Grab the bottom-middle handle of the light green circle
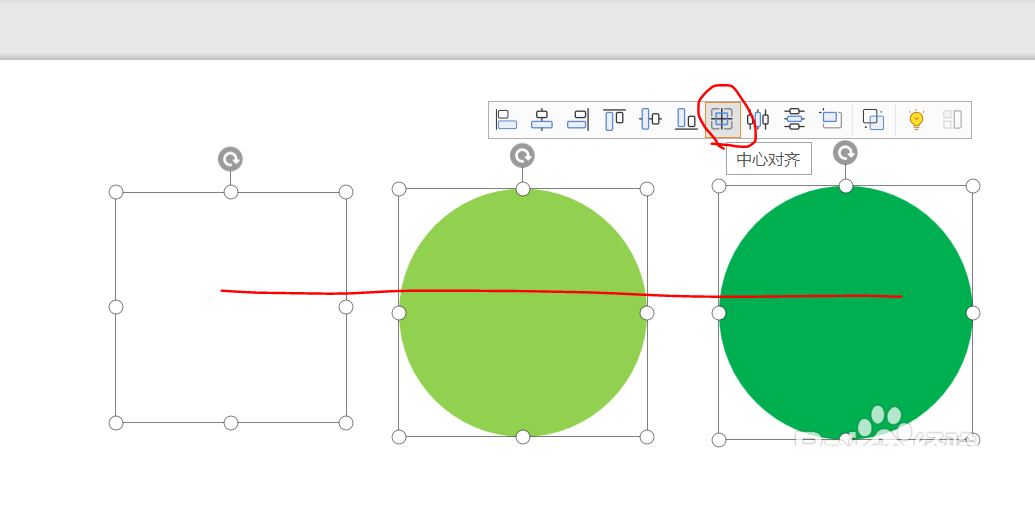 tap(523, 436)
